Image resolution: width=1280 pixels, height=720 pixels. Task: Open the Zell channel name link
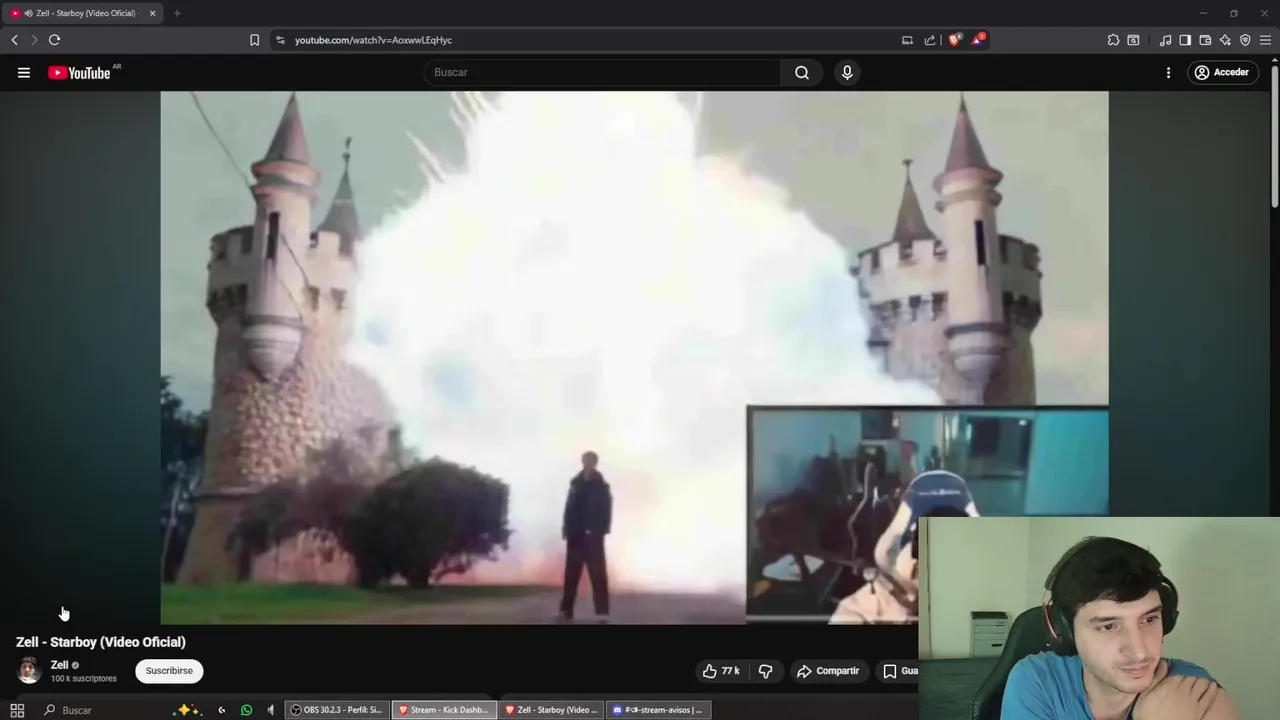pos(60,665)
